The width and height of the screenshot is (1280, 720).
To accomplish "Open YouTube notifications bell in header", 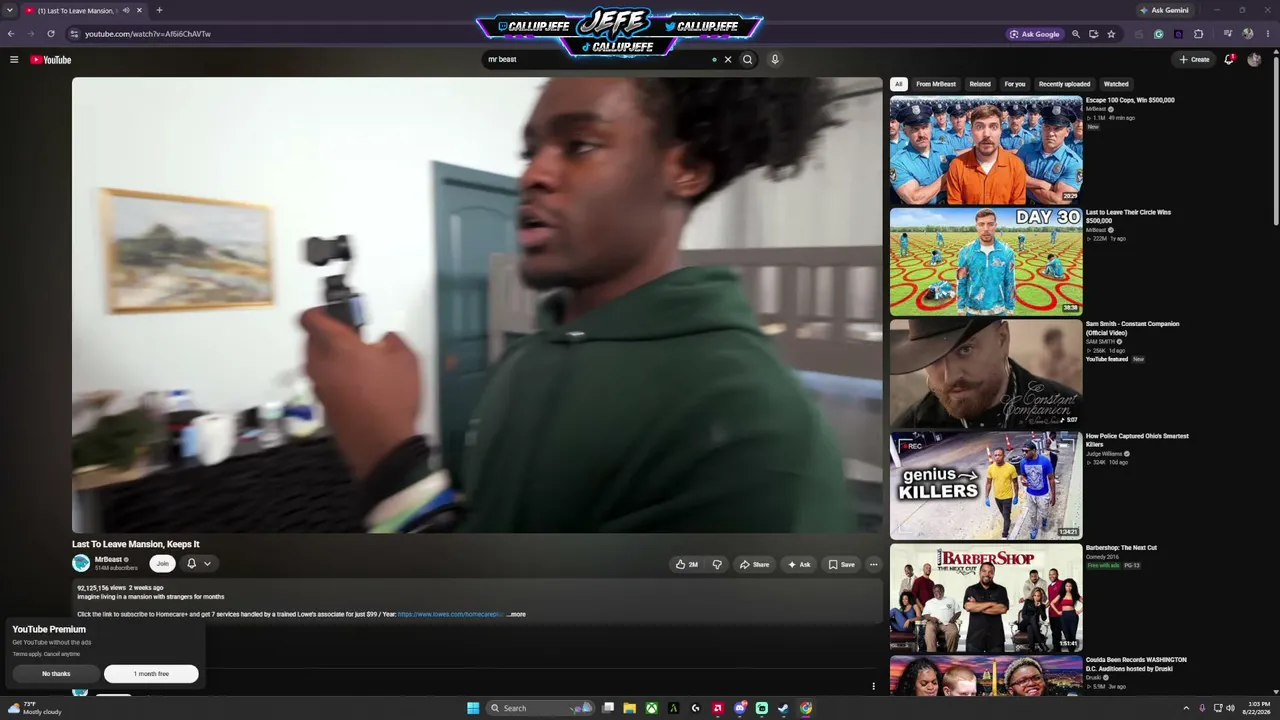I will [x=1229, y=60].
